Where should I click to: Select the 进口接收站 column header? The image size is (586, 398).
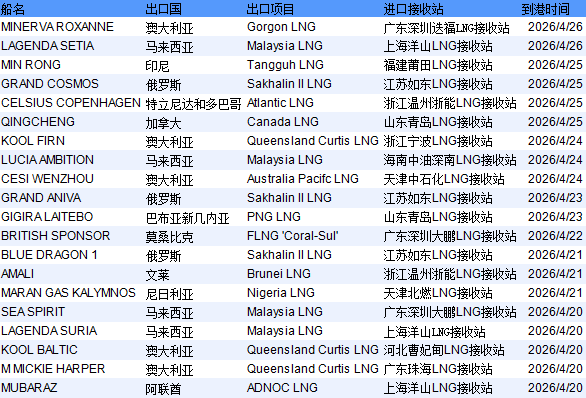(x=413, y=9)
